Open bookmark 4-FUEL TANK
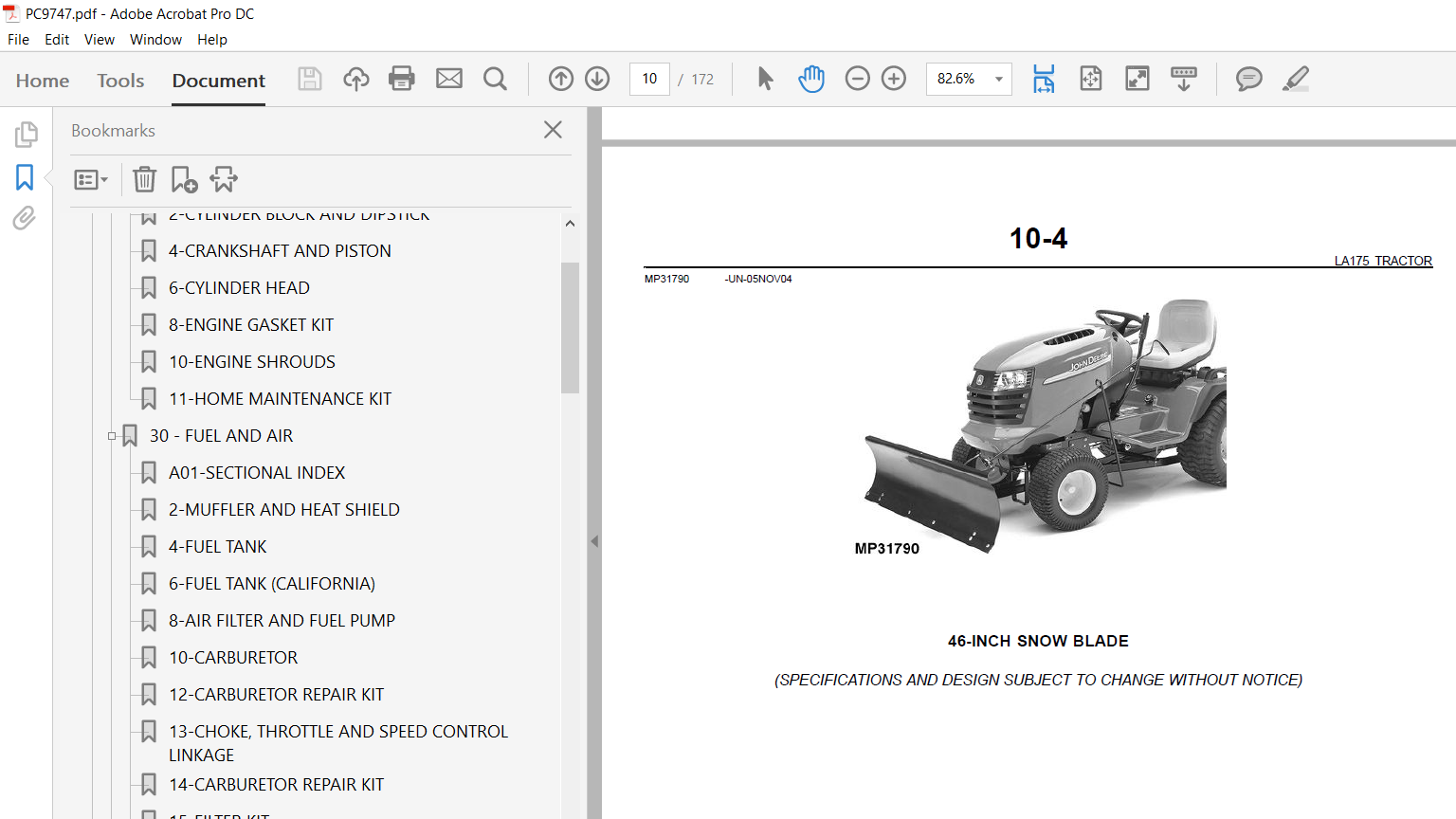 (218, 547)
